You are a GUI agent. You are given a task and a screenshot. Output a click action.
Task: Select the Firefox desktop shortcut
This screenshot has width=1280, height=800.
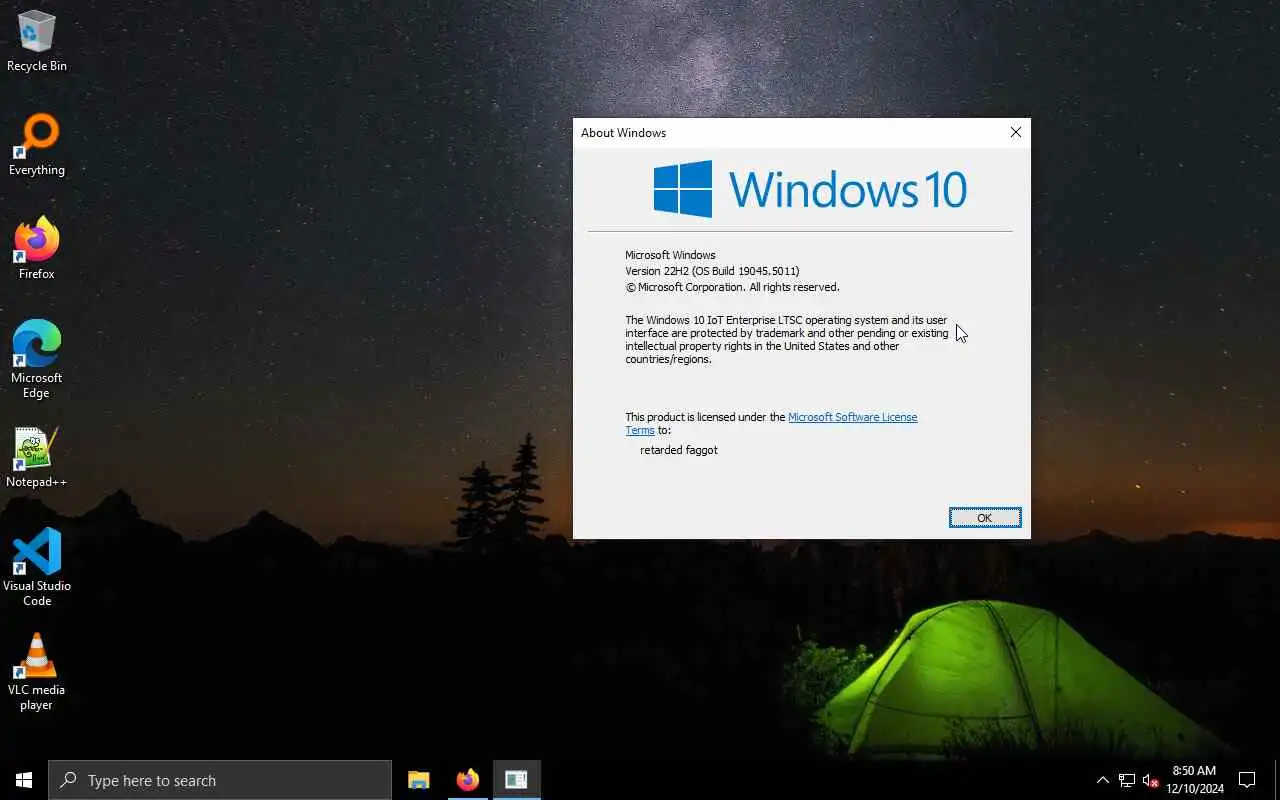click(37, 249)
